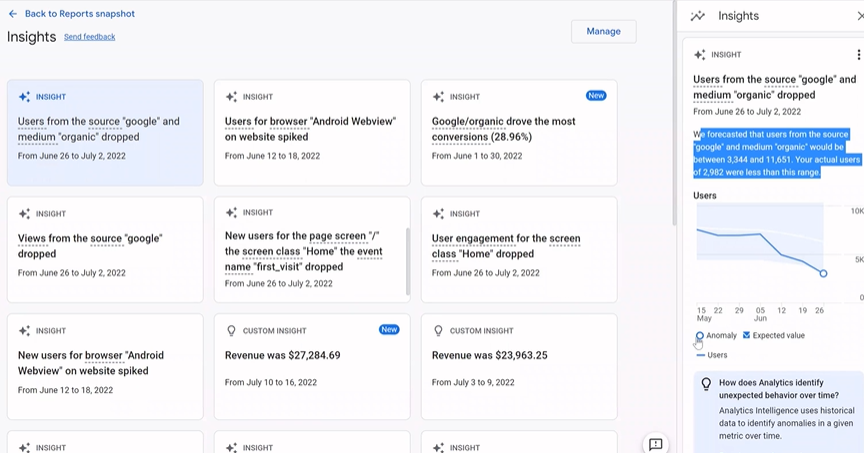Click sparkle icon on New users Android Webview card
Viewport: 864px width, 453px height.
[x=24, y=331]
